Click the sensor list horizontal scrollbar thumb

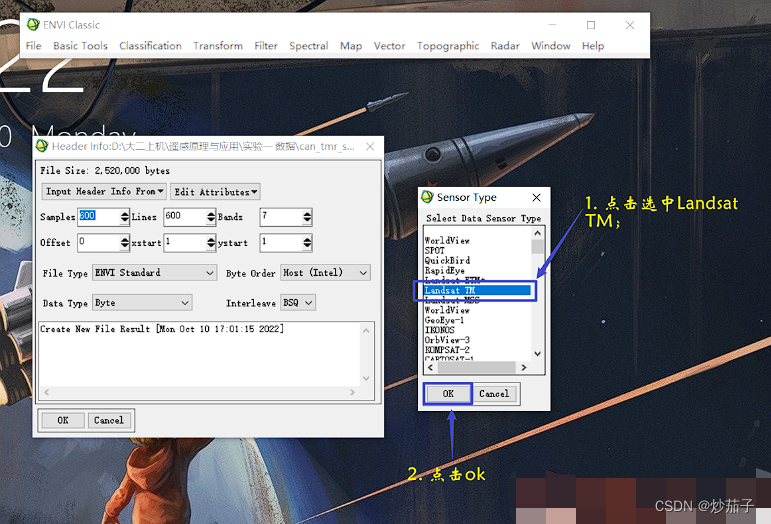(476, 367)
